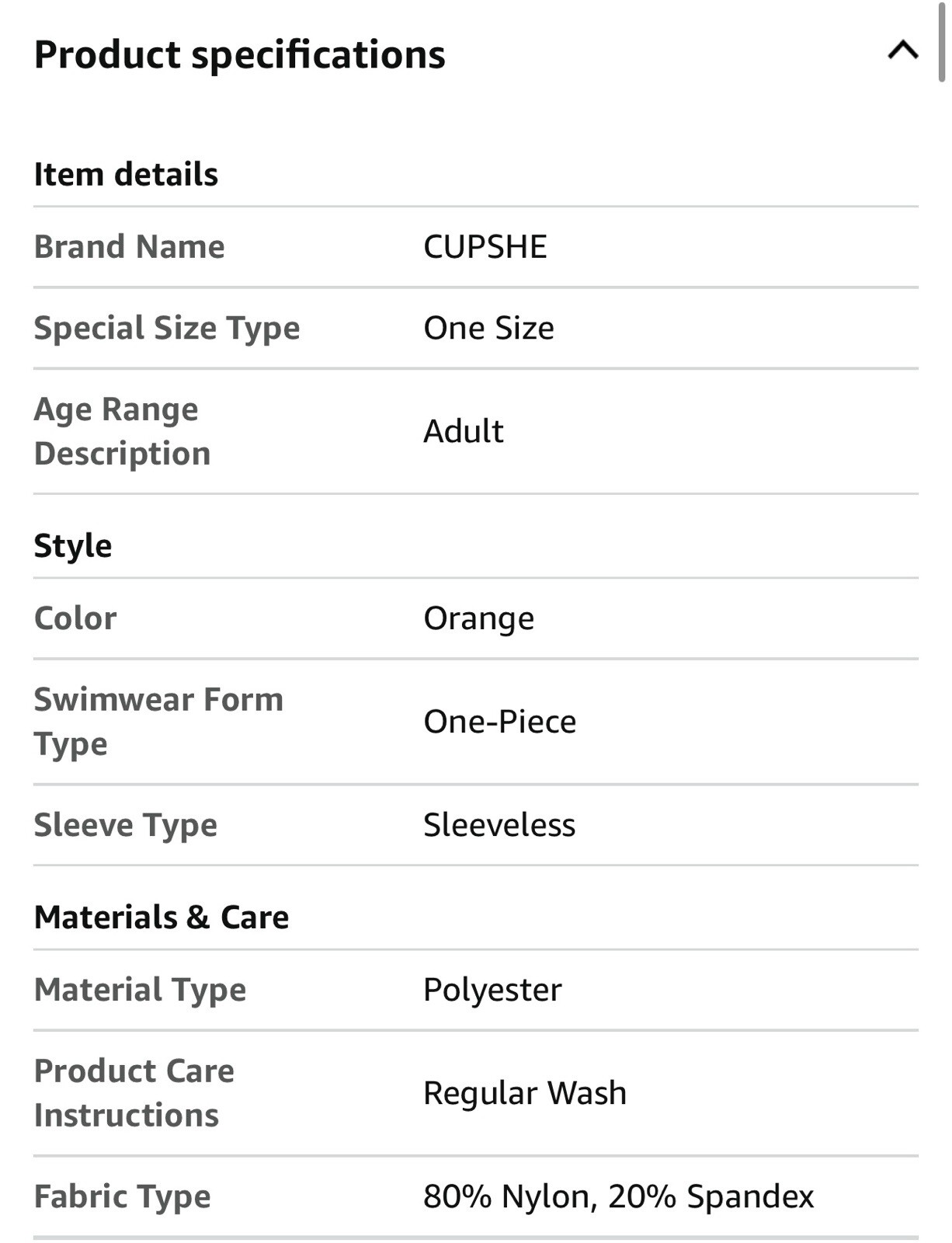This screenshot has width=952, height=1243.
Task: Click the Orange color value
Action: [479, 619]
